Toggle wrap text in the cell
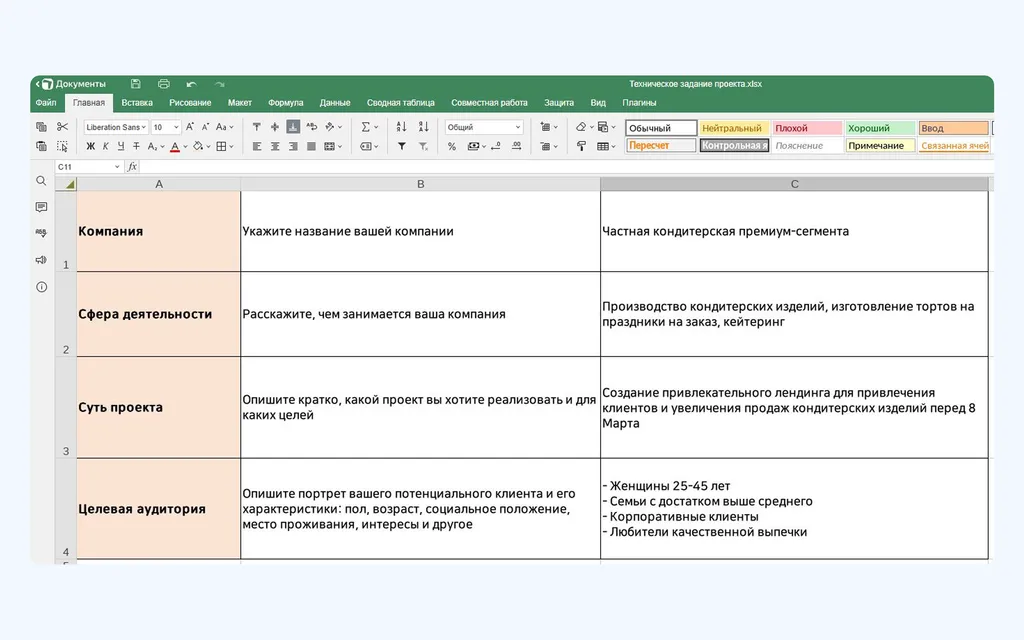 312,127
